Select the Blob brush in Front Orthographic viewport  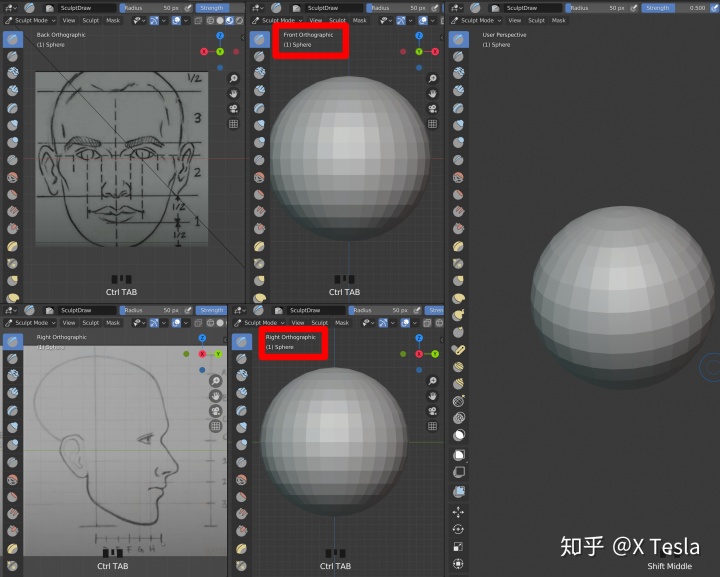pyautogui.click(x=259, y=142)
